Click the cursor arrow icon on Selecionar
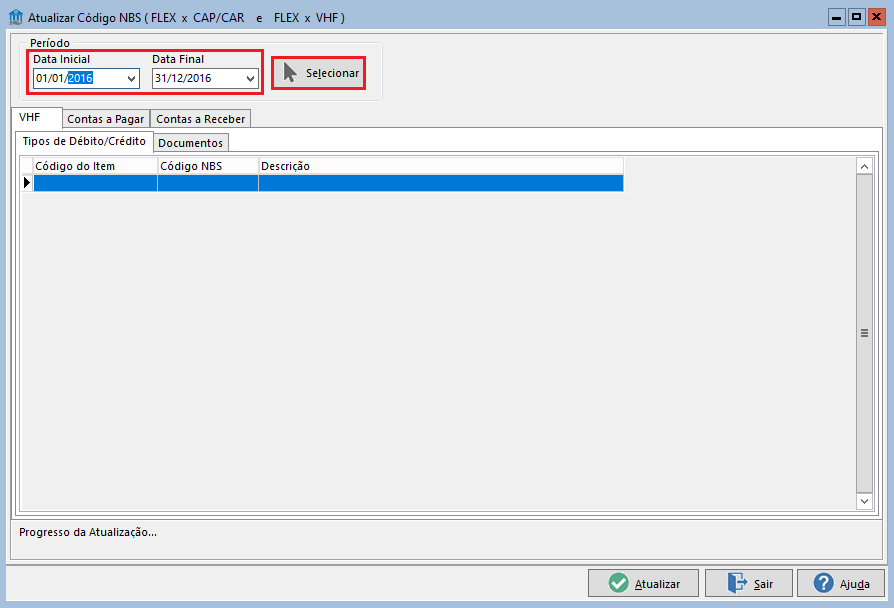Screen dimensions: 894x608 coord(290,73)
